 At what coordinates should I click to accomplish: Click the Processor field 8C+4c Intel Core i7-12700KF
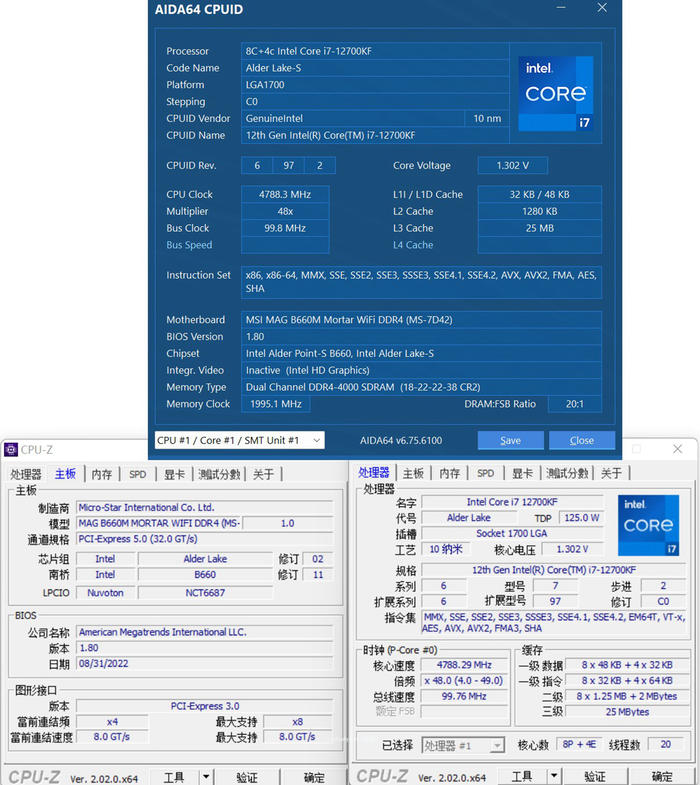tap(375, 51)
